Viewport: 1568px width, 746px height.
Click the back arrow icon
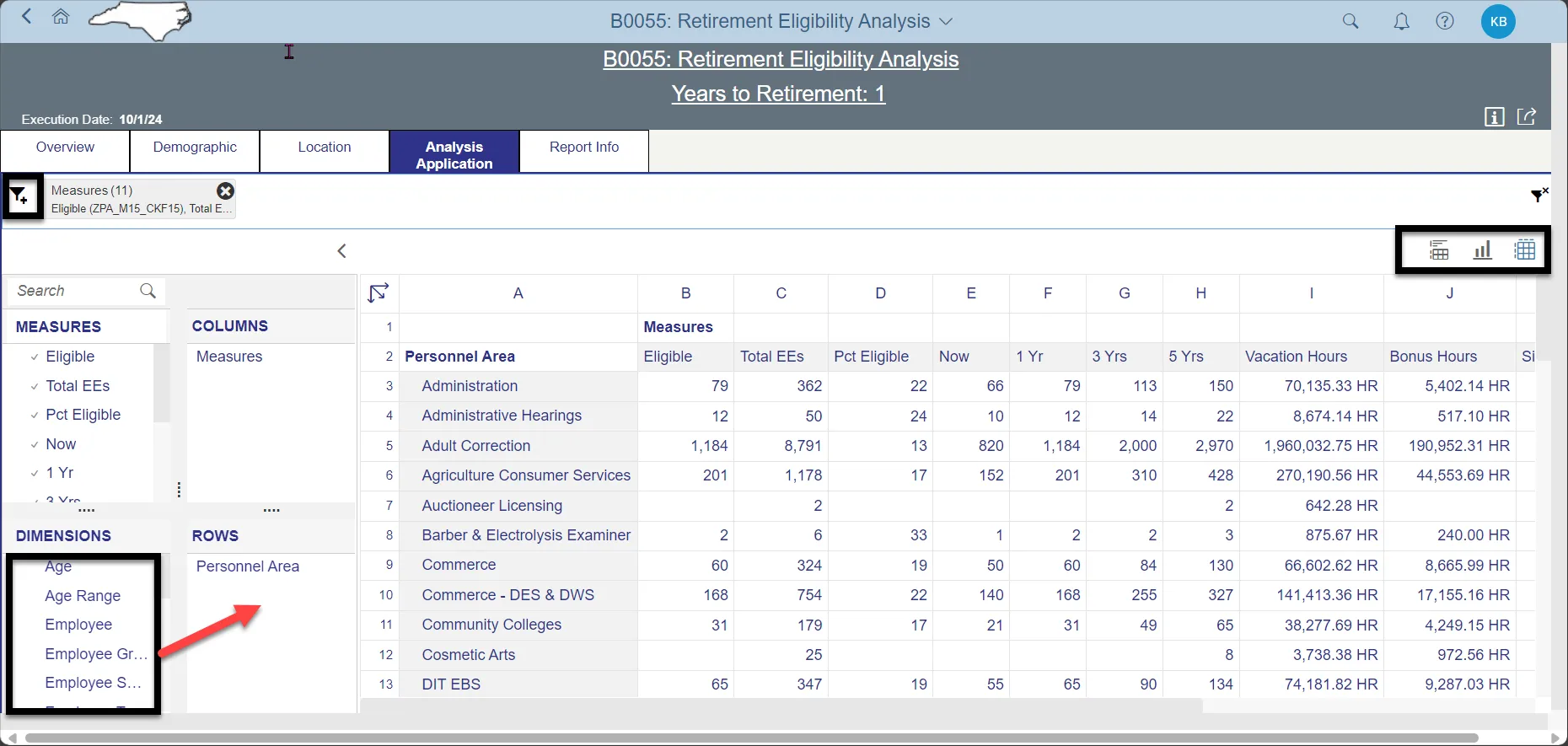(x=27, y=17)
